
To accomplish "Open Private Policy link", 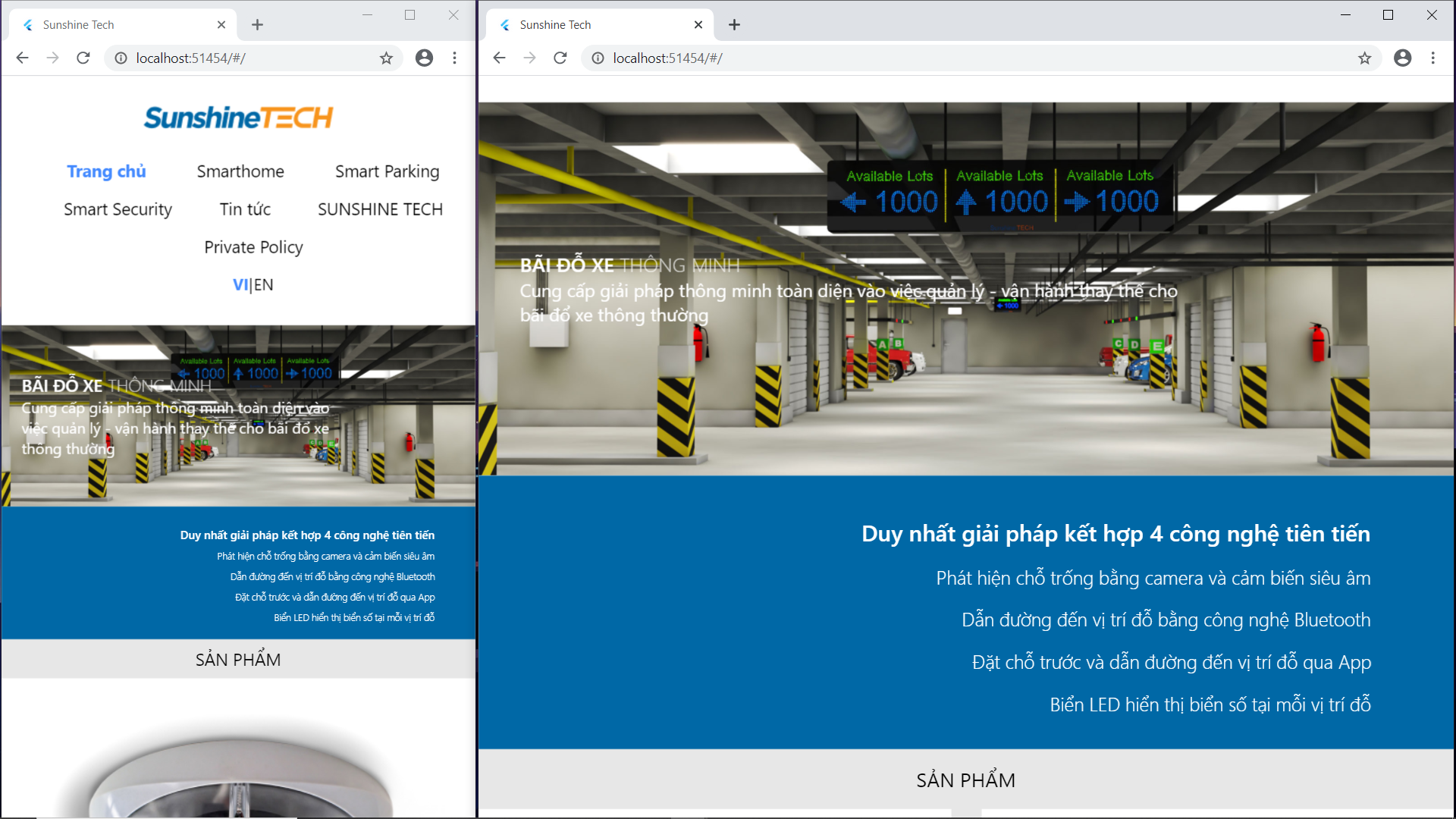I will coord(253,247).
